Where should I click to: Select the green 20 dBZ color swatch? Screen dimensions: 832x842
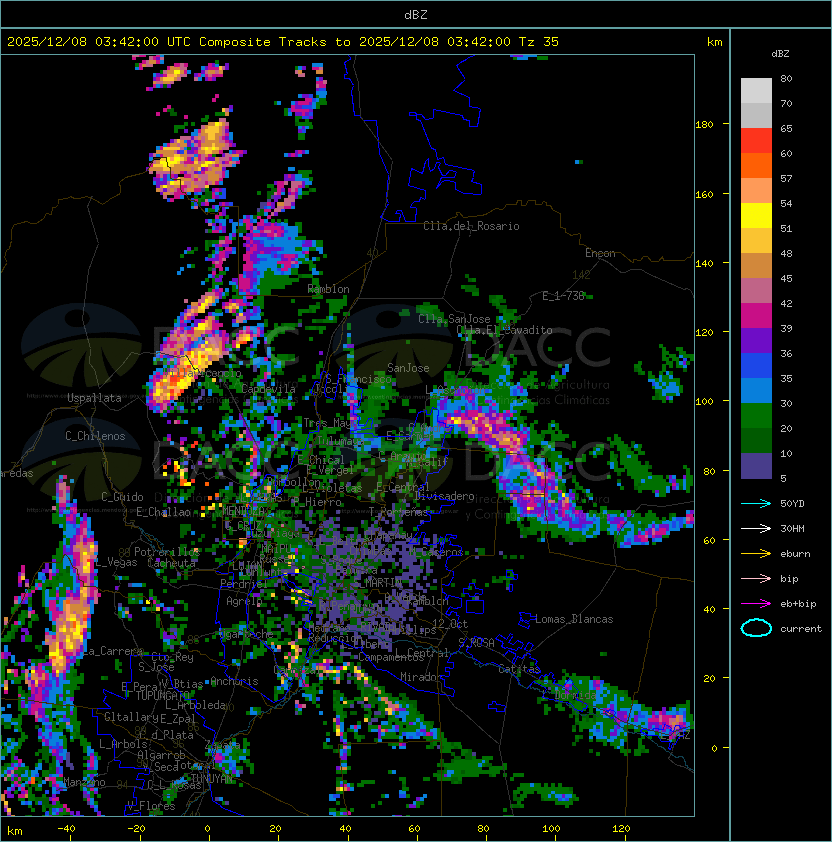[756, 416]
